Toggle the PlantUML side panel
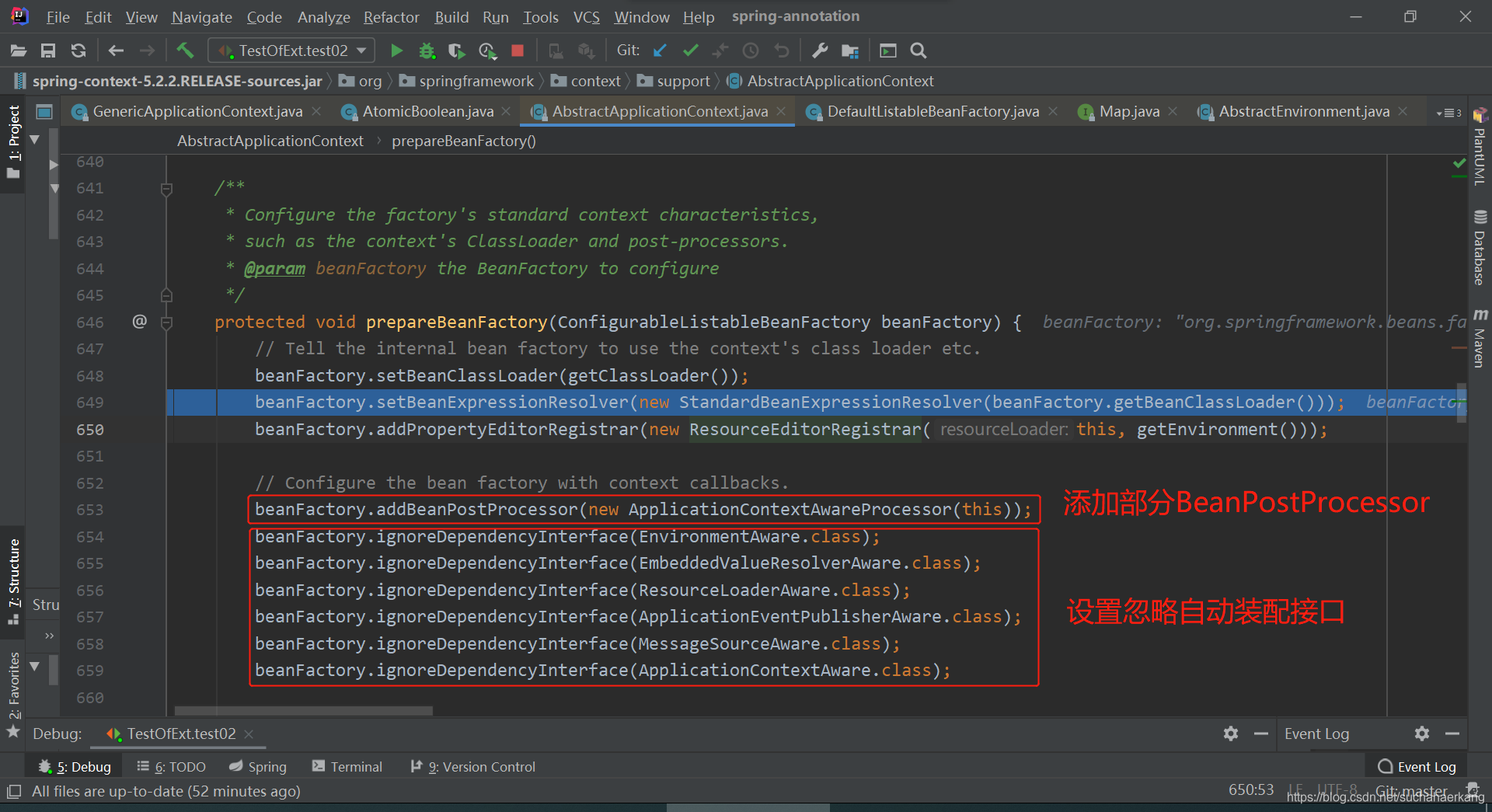This screenshot has width=1492, height=812. coord(1480,148)
